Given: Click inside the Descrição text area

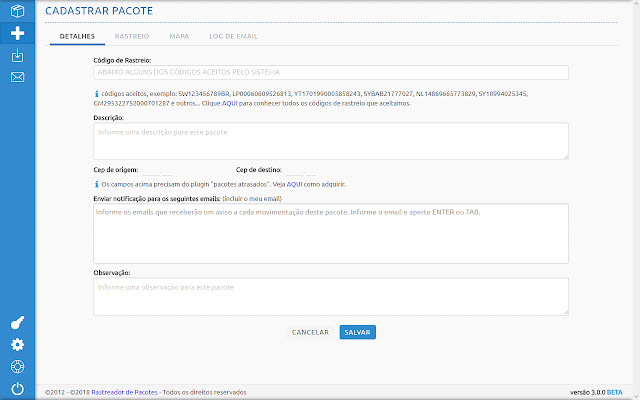Looking at the screenshot, I should pyautogui.click(x=329, y=140).
